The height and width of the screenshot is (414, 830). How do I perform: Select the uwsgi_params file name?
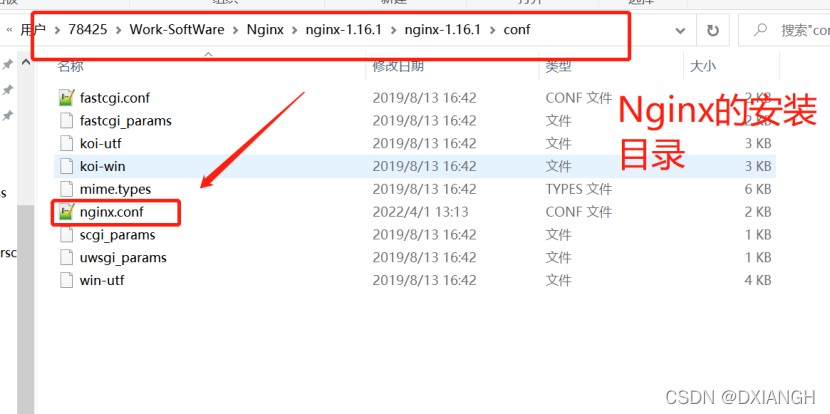point(123,258)
